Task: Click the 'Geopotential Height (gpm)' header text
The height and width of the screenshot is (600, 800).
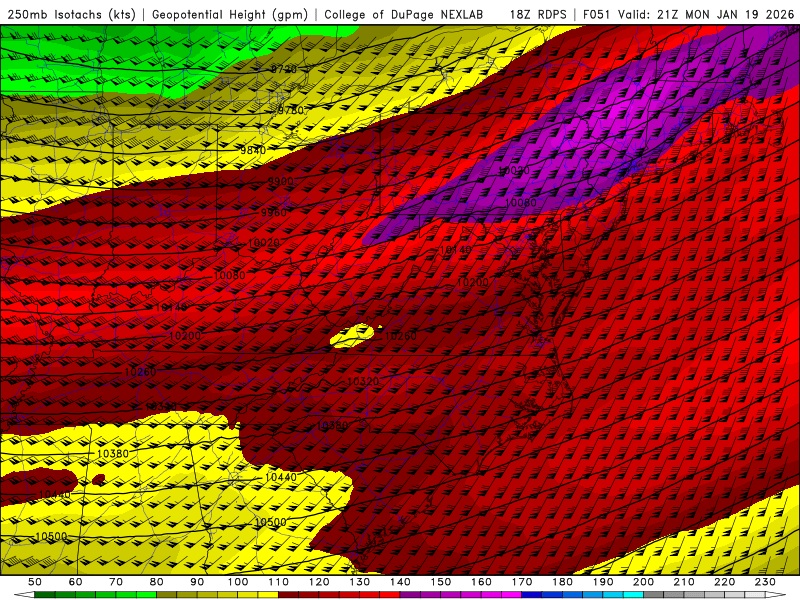Action: 230,14
